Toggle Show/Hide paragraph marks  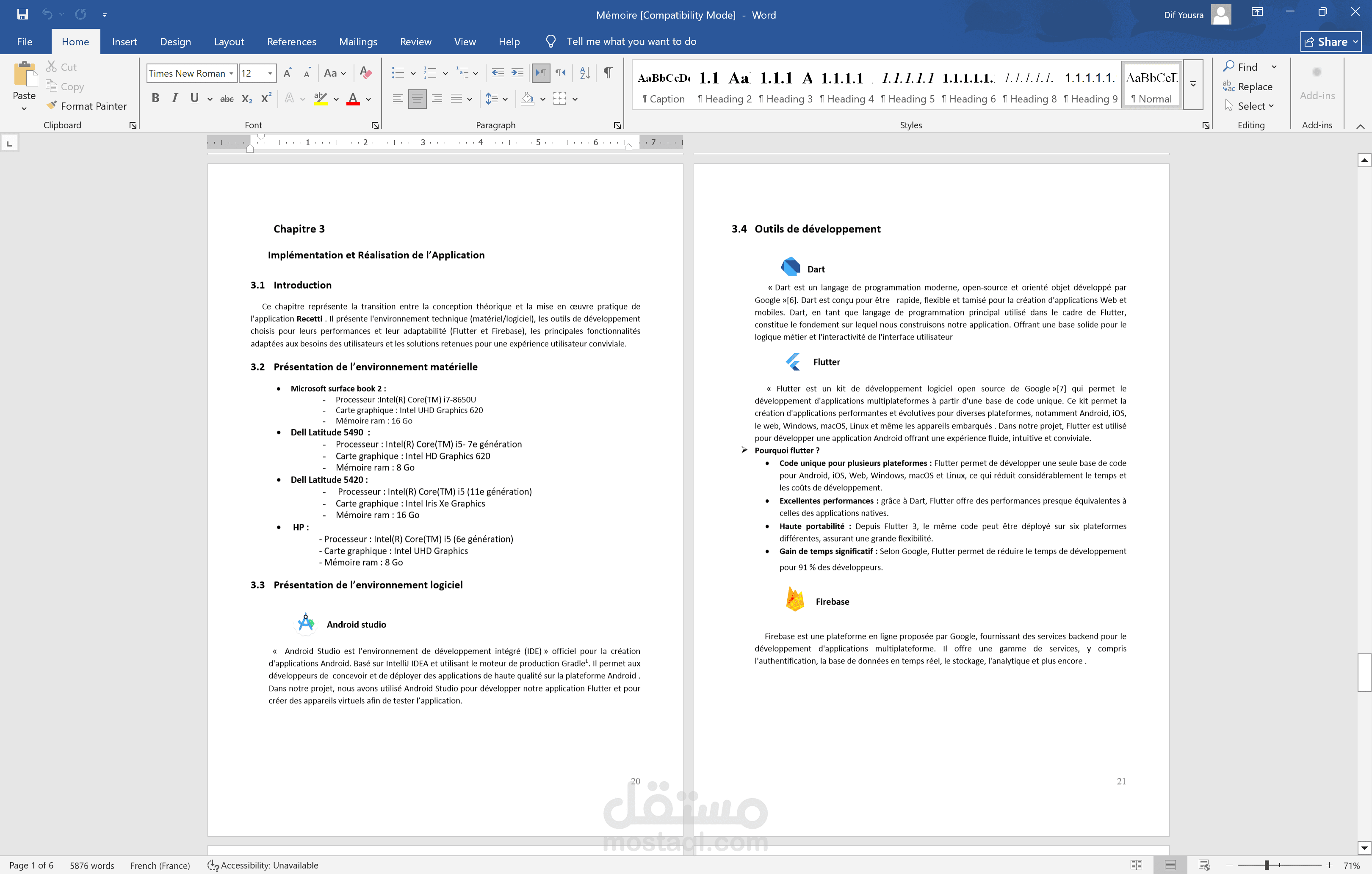[608, 73]
